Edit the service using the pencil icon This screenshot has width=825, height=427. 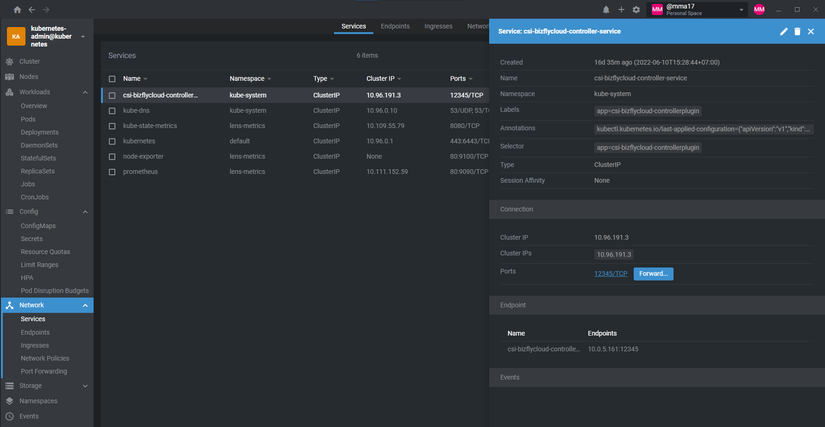[x=784, y=32]
